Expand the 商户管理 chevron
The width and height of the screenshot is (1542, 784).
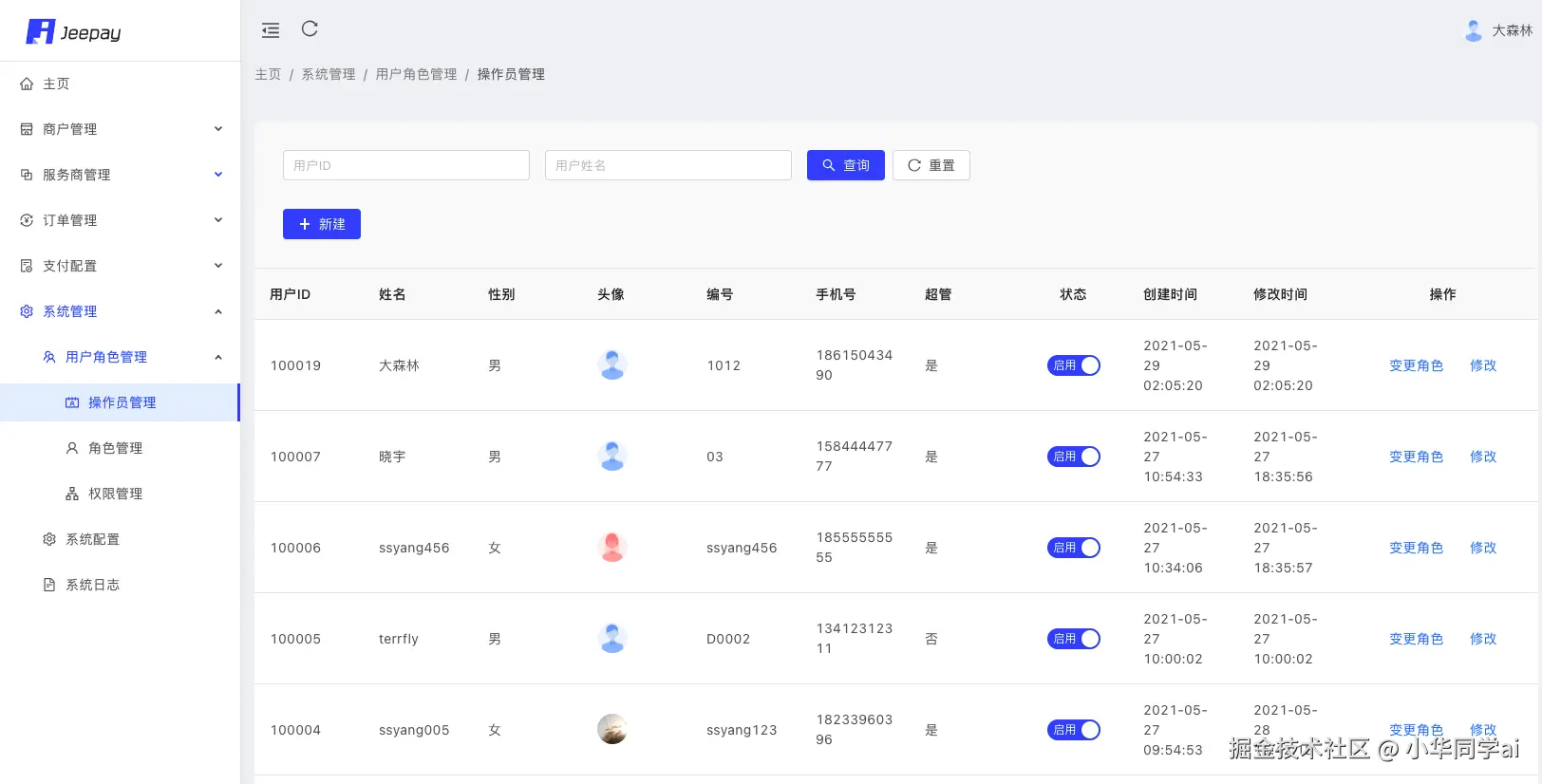point(218,129)
